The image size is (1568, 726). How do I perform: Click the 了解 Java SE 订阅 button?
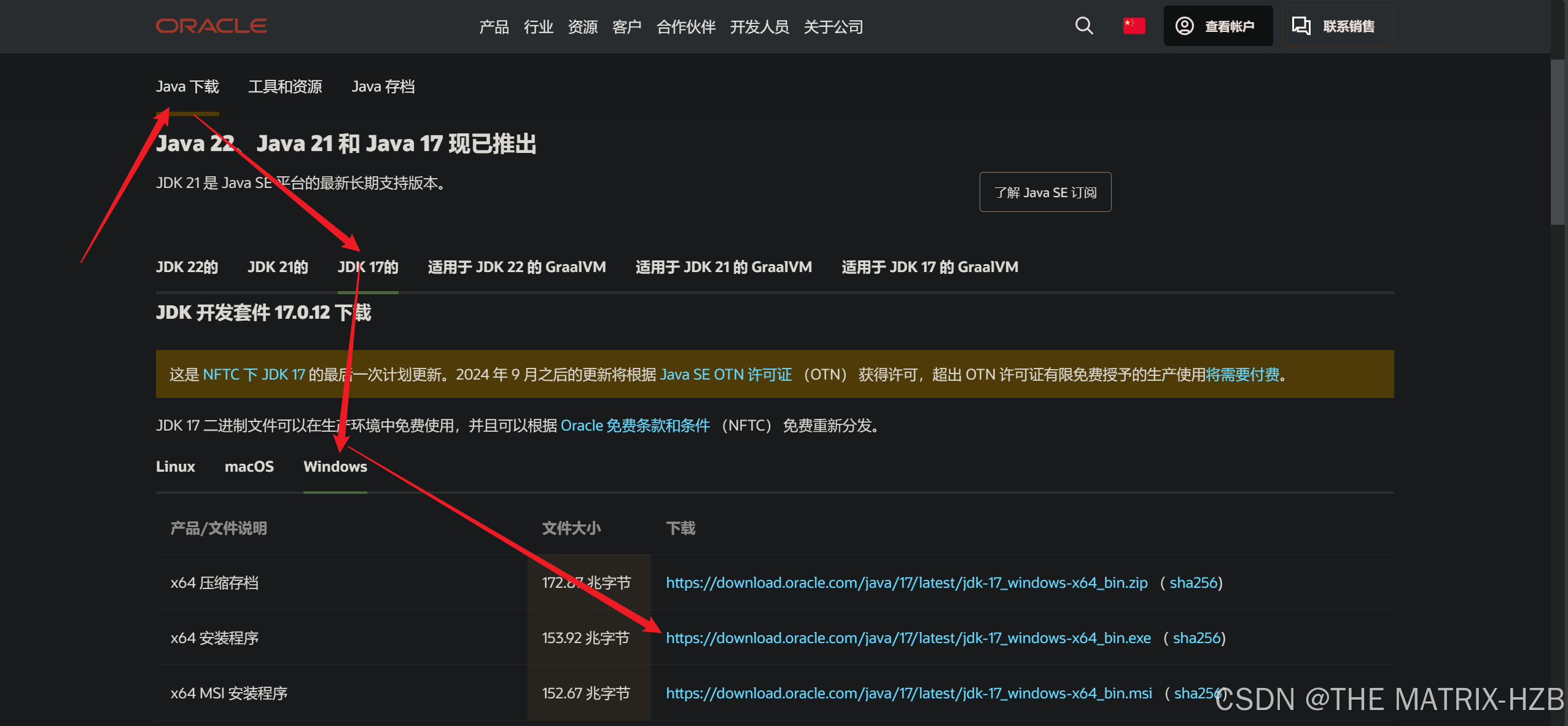(1045, 192)
